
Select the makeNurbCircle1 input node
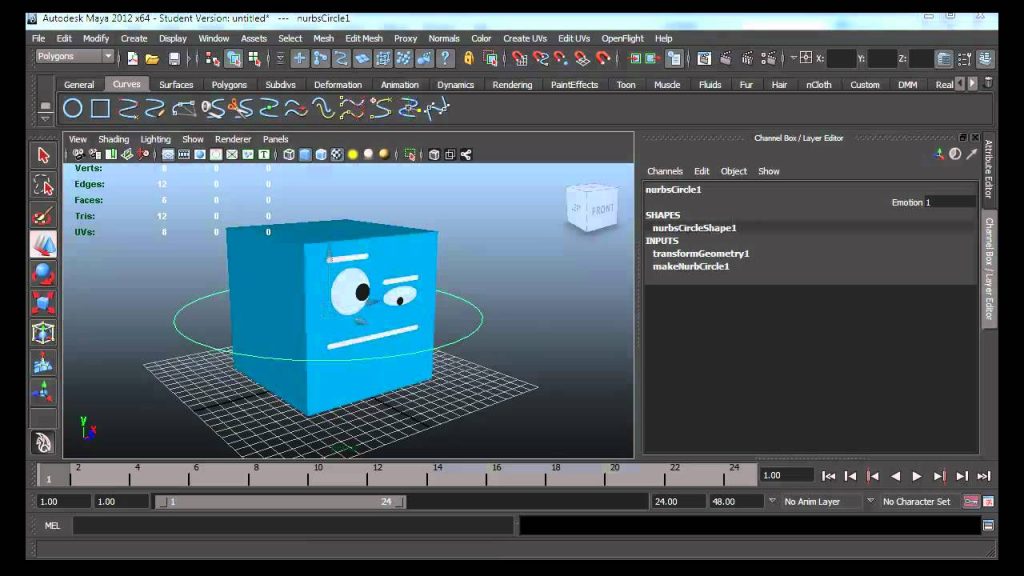coord(691,266)
